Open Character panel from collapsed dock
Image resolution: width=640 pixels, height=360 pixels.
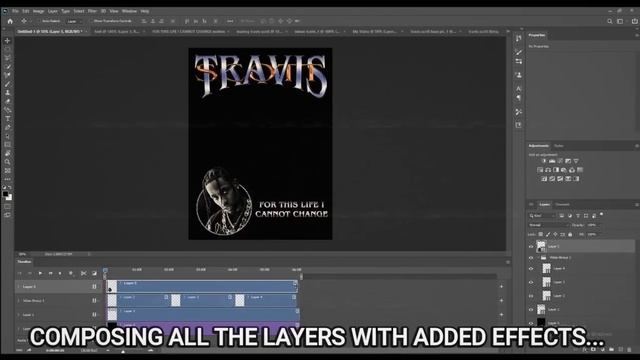(x=518, y=89)
